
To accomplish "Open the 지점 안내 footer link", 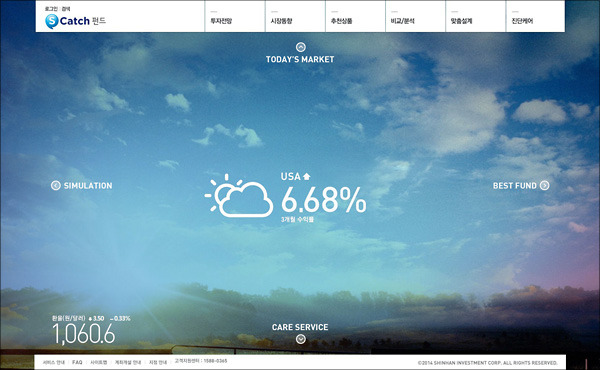I will click(158, 362).
